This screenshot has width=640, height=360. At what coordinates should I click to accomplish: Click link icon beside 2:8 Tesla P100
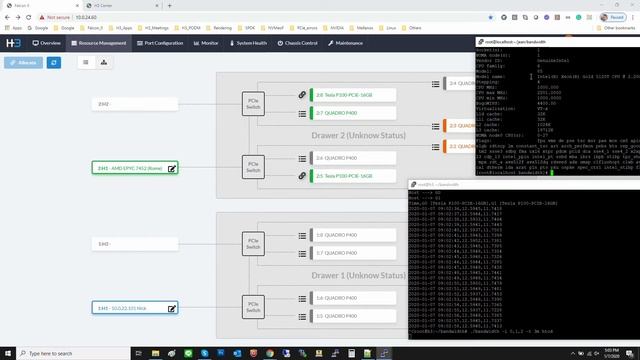302,95
